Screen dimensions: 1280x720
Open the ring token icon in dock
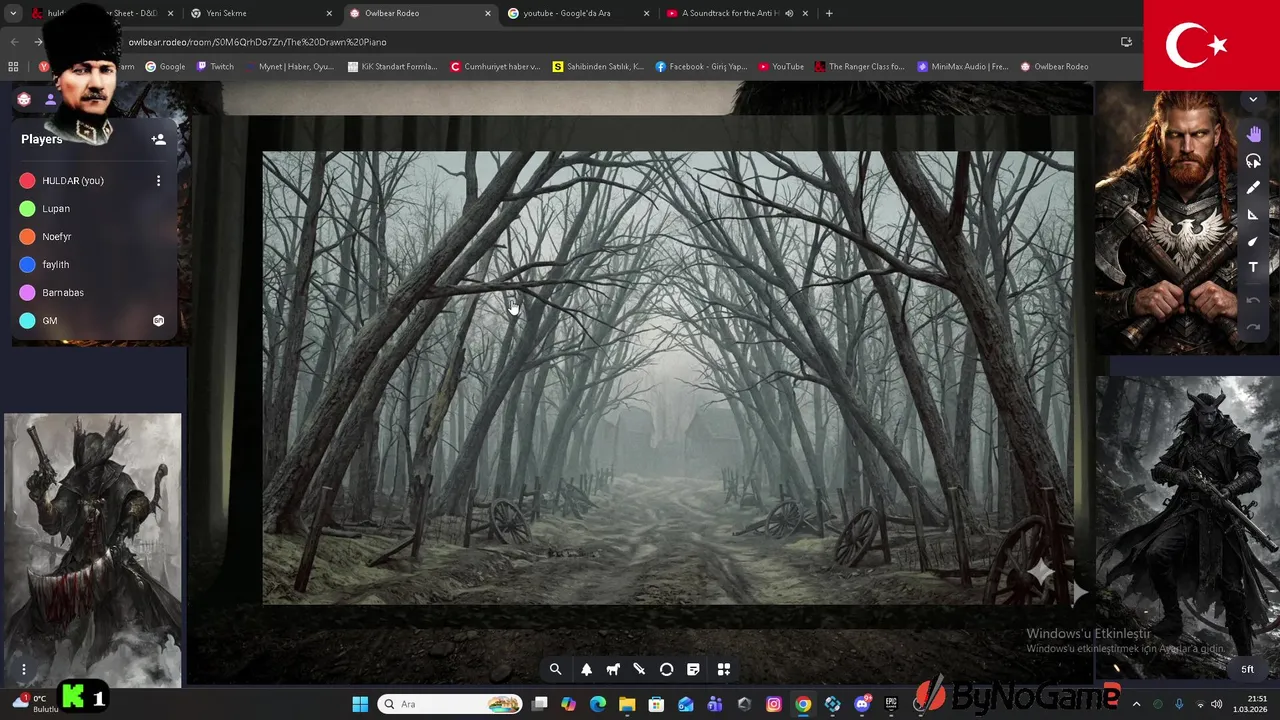point(666,670)
